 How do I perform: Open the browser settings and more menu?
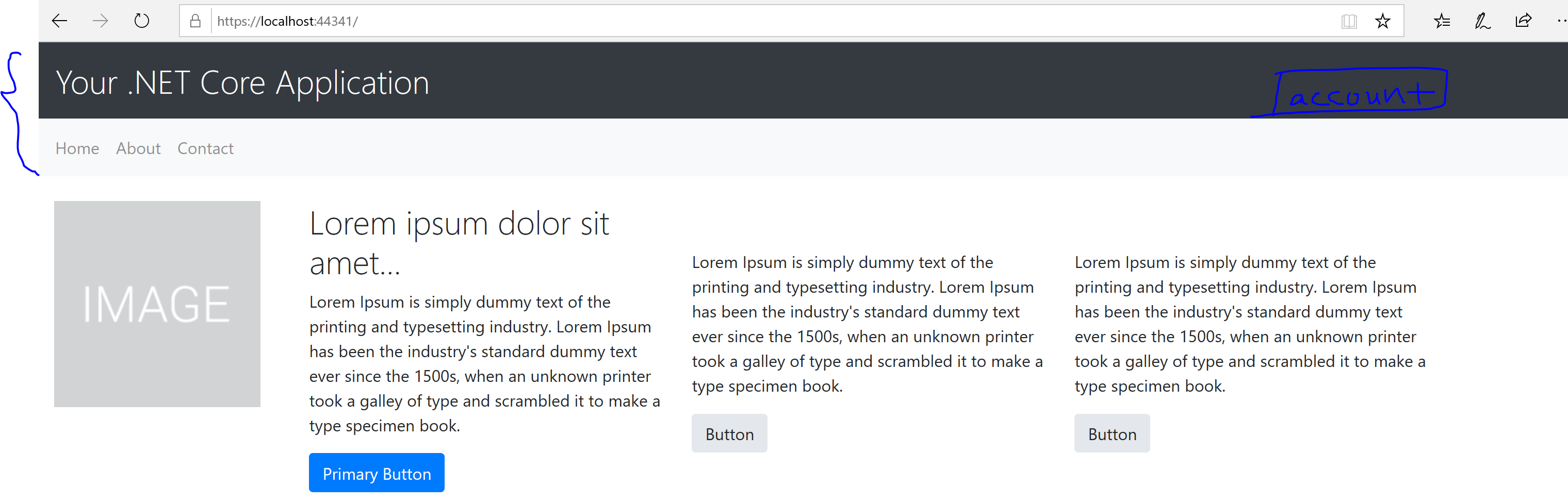coord(1561,21)
